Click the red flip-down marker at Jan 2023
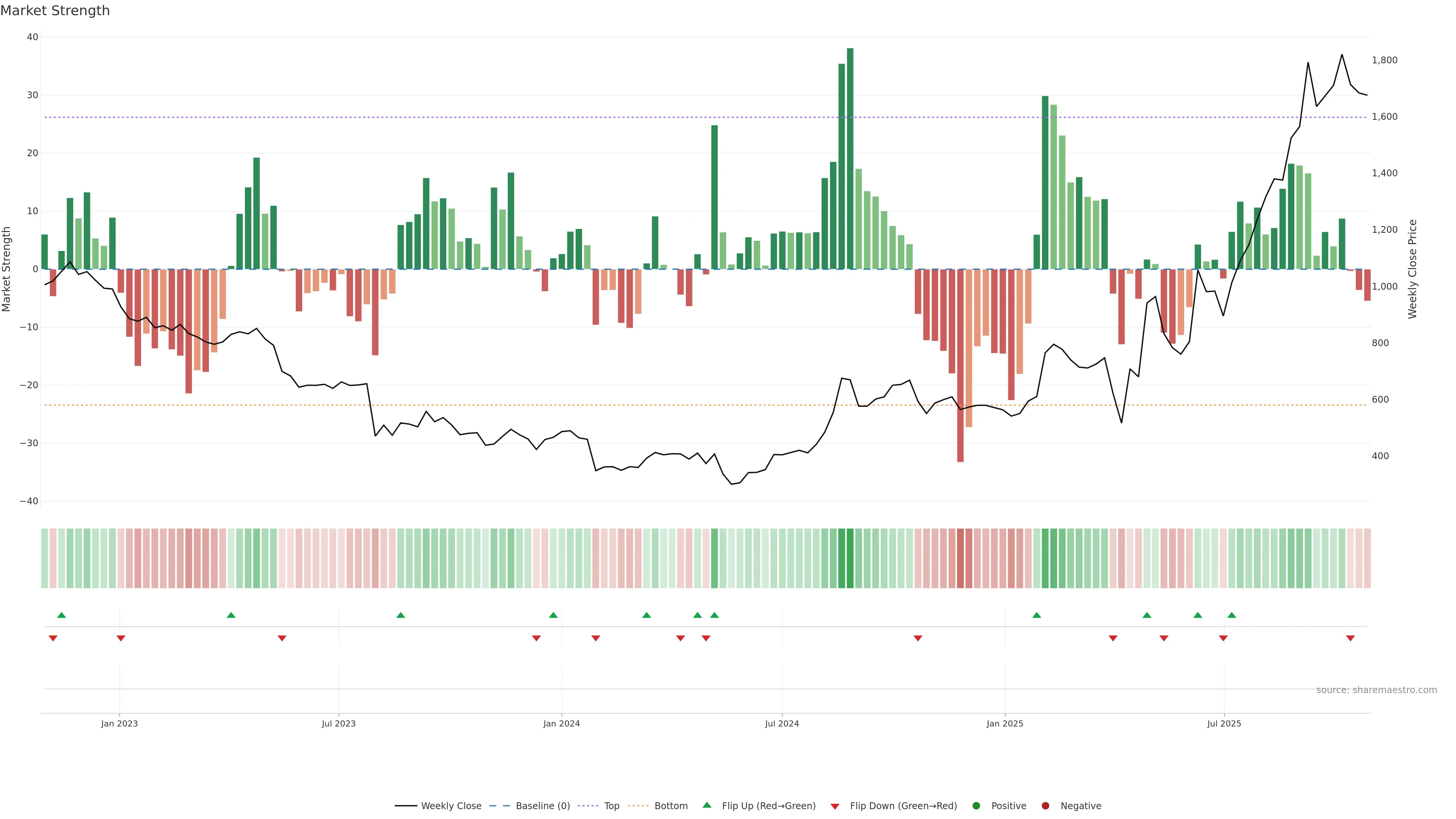 pos(121,638)
